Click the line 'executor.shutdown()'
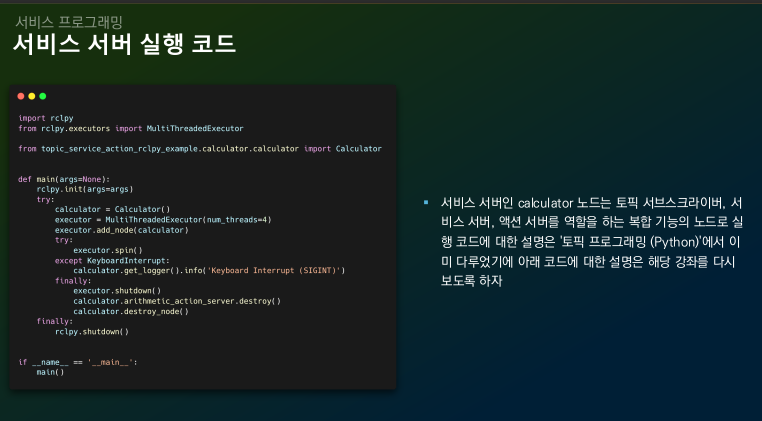Screen dimensions: 762x421 point(117,291)
